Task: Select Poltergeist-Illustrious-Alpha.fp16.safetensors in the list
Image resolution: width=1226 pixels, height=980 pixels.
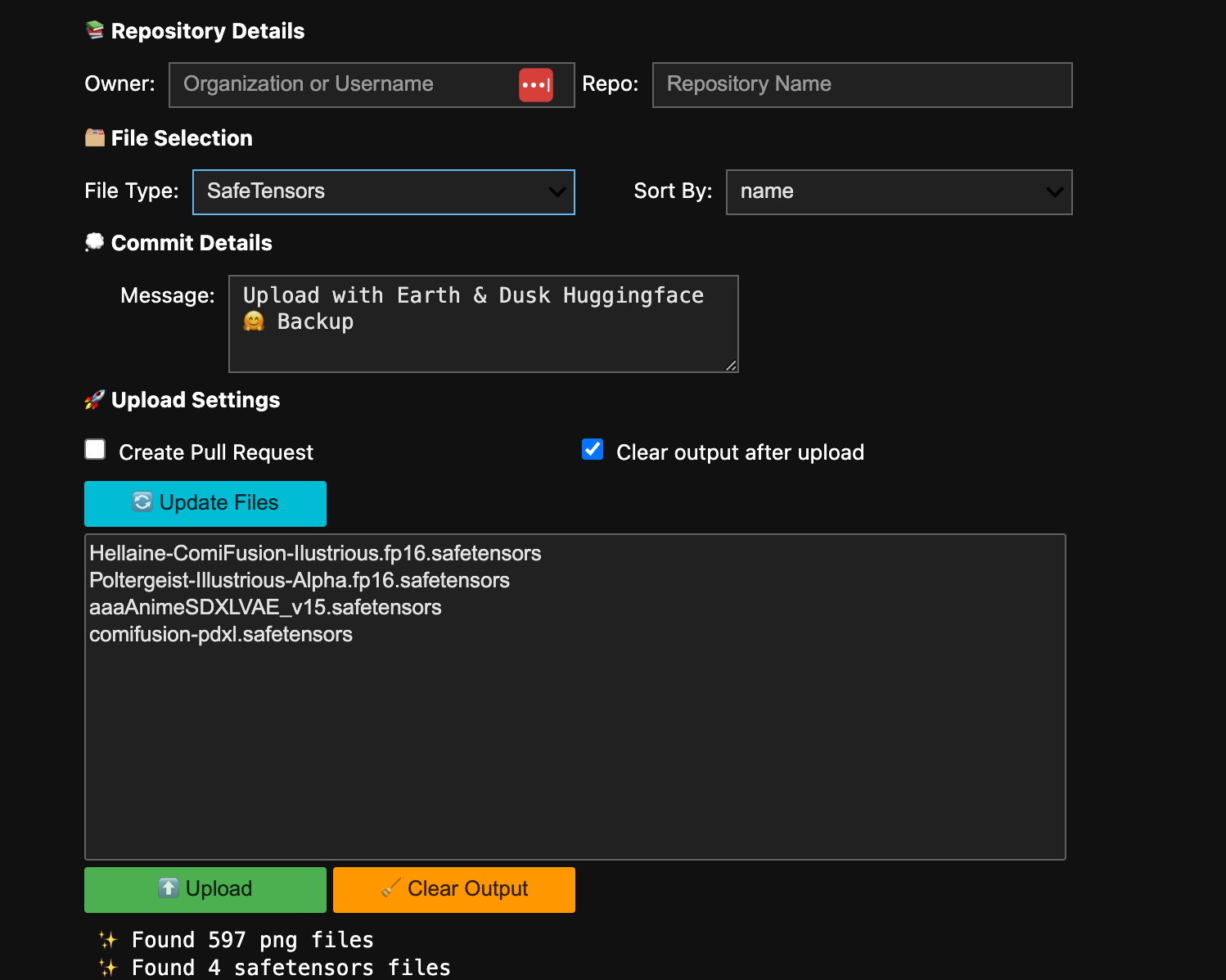Action: (x=300, y=581)
